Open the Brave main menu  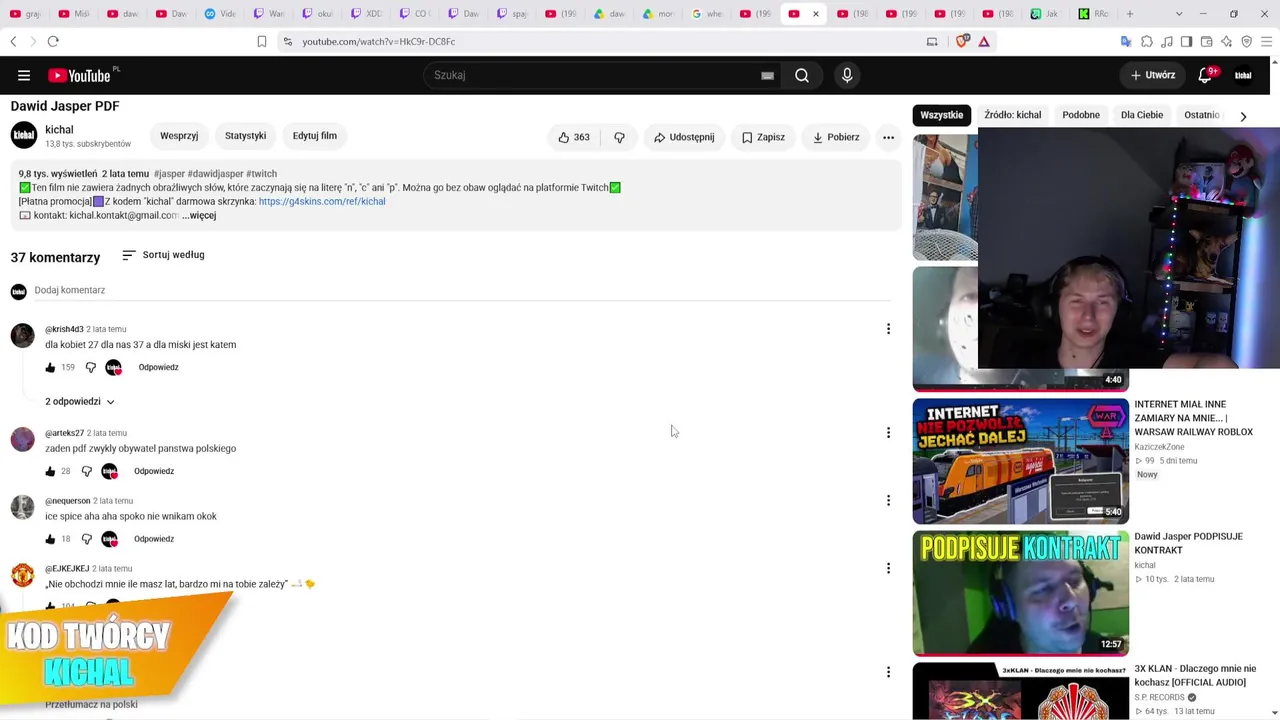[1267, 41]
